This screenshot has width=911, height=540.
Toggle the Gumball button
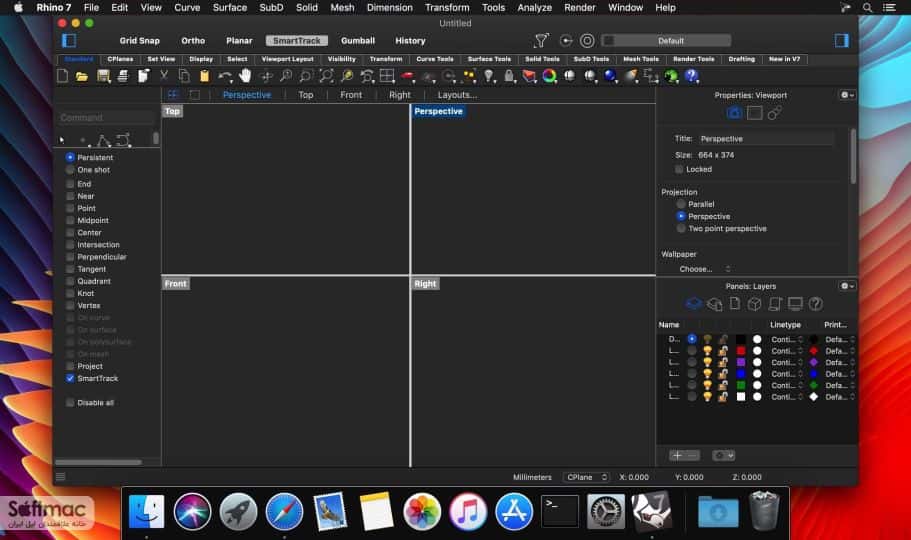click(x=358, y=41)
